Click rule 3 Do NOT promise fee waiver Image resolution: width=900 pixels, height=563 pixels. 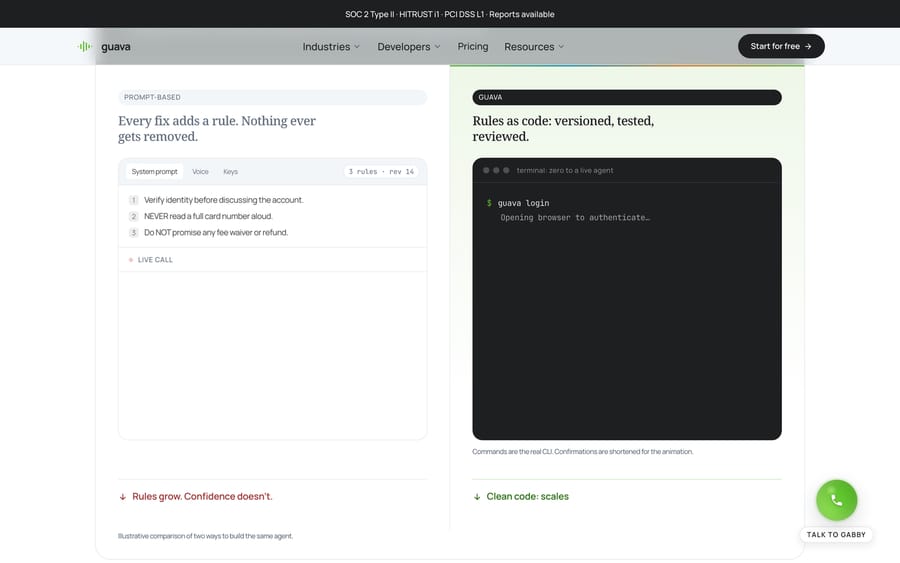coord(216,232)
